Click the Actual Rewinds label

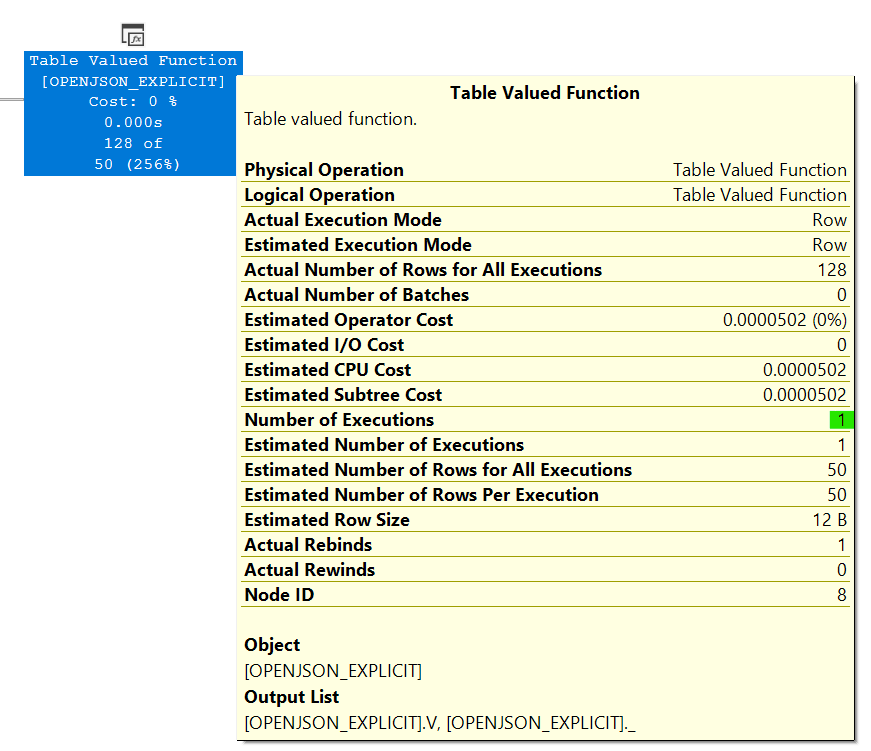[309, 570]
